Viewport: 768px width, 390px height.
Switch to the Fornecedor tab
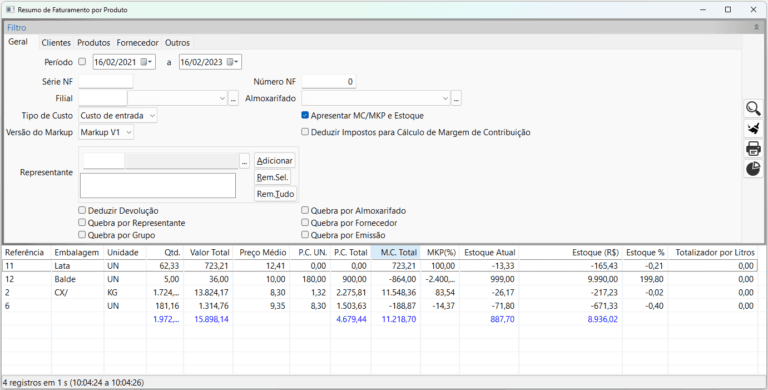[137, 43]
